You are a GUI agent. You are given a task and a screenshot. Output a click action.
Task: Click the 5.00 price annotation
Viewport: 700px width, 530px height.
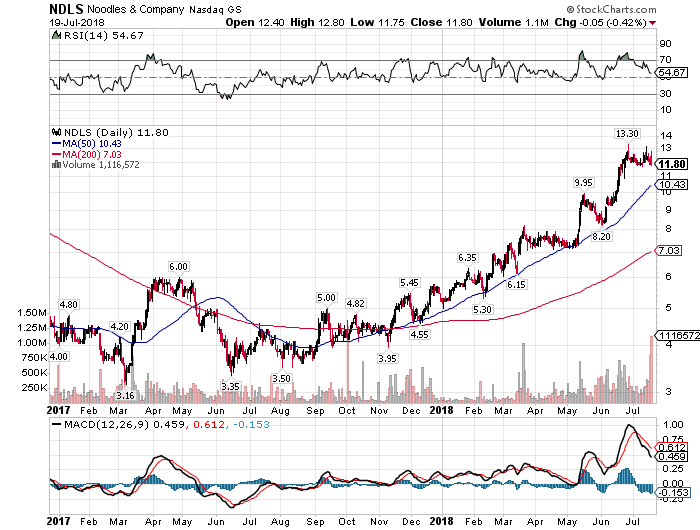click(x=326, y=298)
